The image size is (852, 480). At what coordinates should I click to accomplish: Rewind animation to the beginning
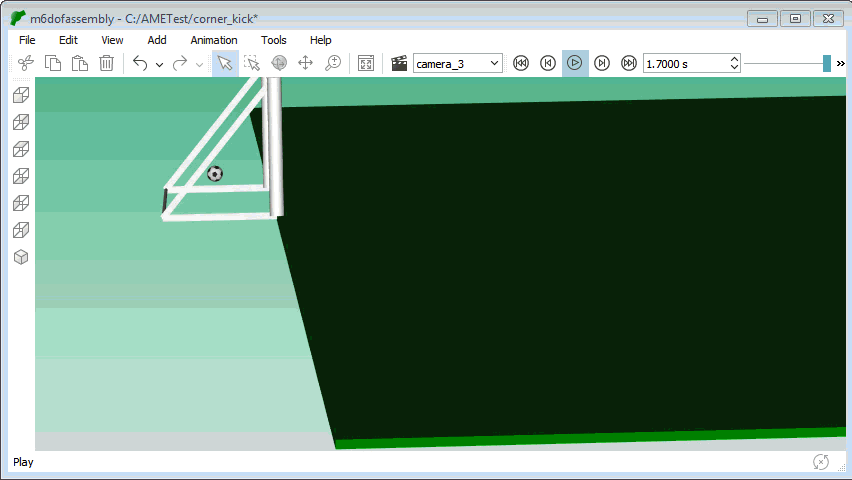[x=521, y=63]
